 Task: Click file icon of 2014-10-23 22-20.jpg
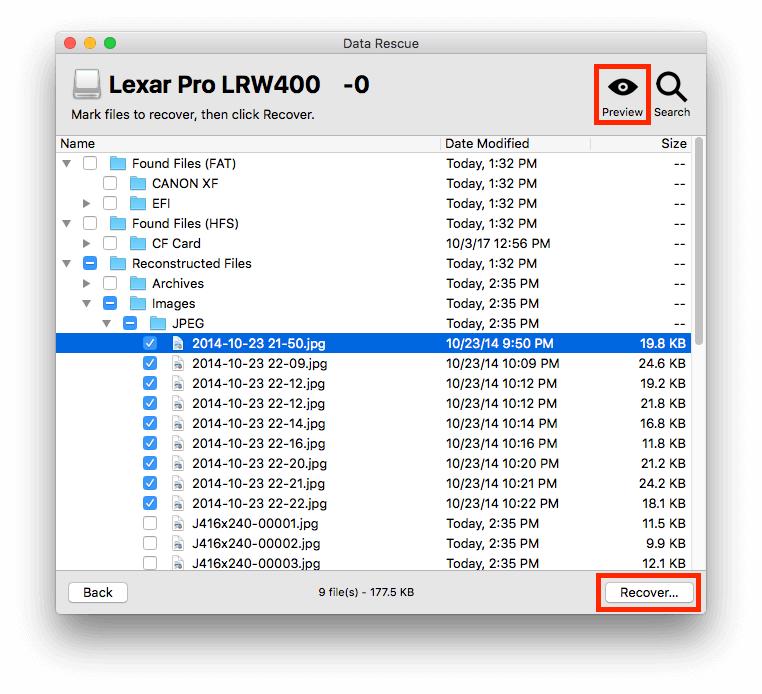(x=178, y=463)
